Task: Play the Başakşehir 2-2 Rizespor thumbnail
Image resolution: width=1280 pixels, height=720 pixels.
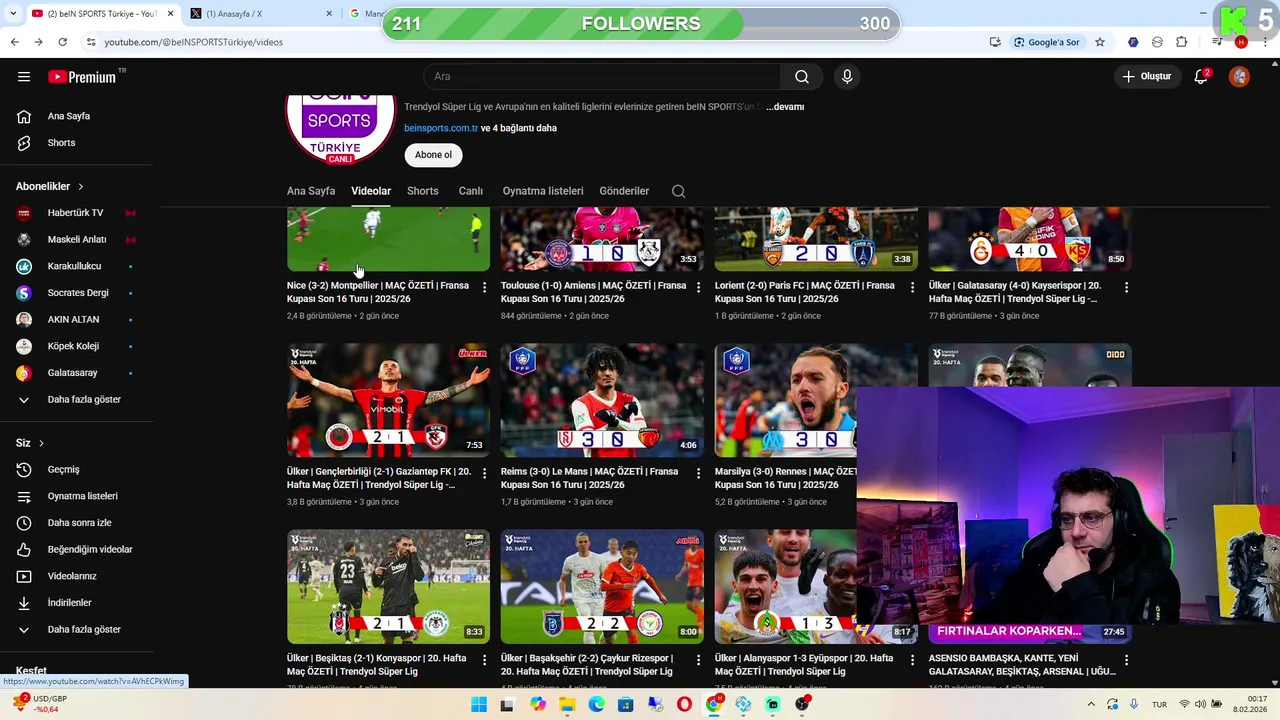Action: pos(602,586)
